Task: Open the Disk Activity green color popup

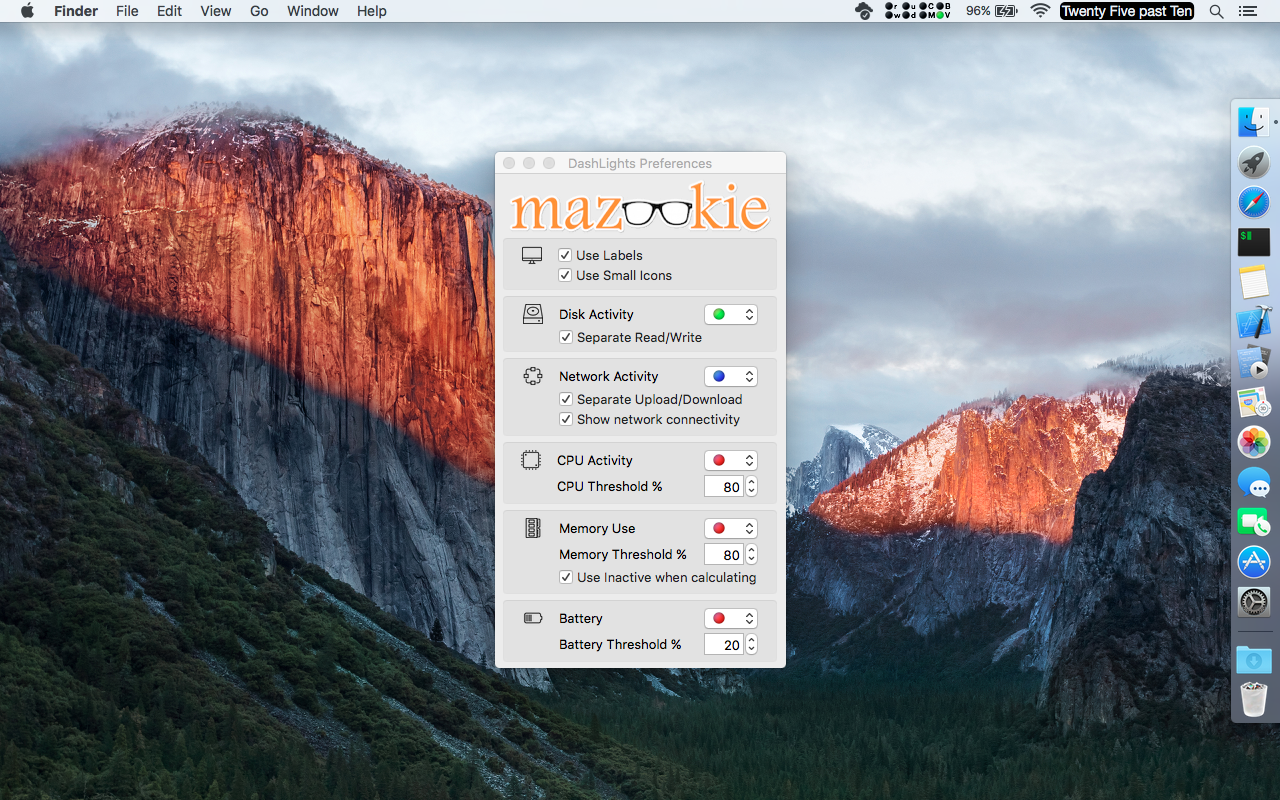Action: tap(731, 314)
